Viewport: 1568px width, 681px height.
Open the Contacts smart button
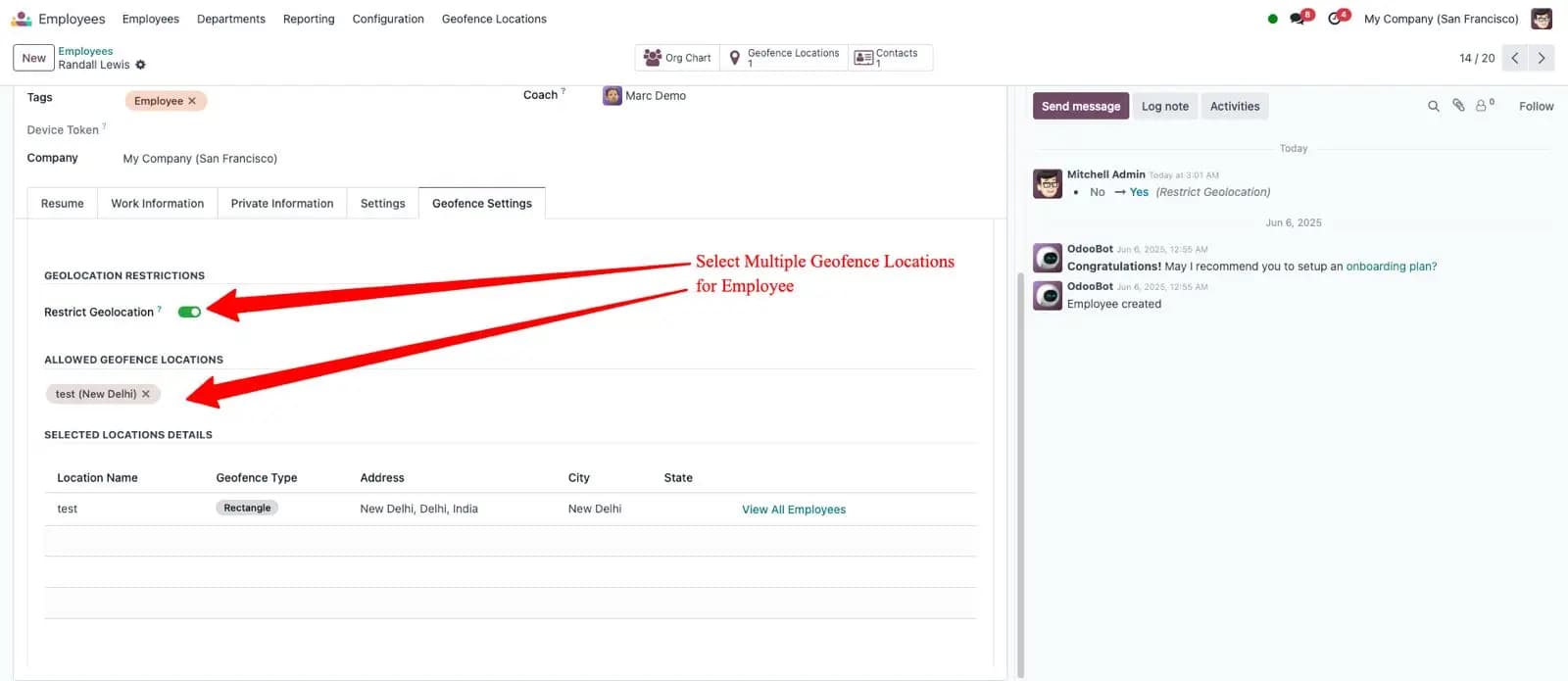click(x=890, y=58)
